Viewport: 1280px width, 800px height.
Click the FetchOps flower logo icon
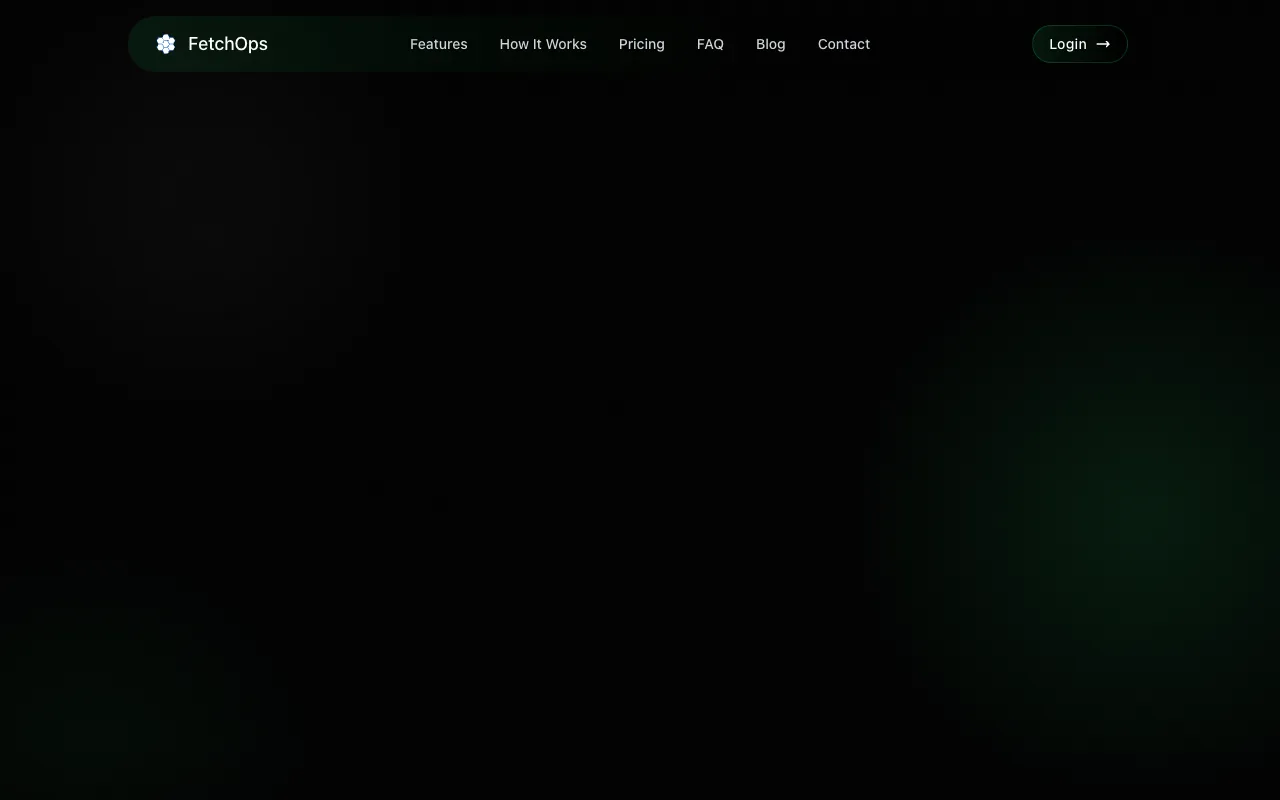(x=166, y=44)
